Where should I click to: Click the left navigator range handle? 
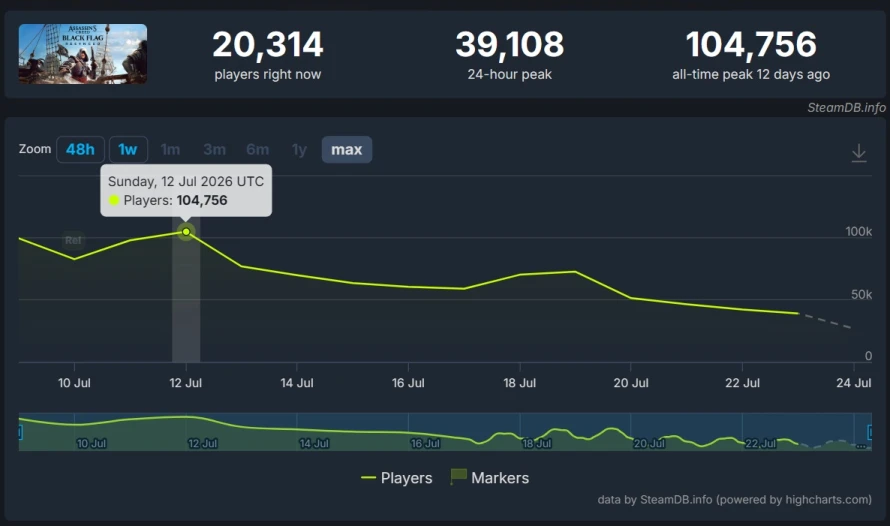[x=20, y=432]
